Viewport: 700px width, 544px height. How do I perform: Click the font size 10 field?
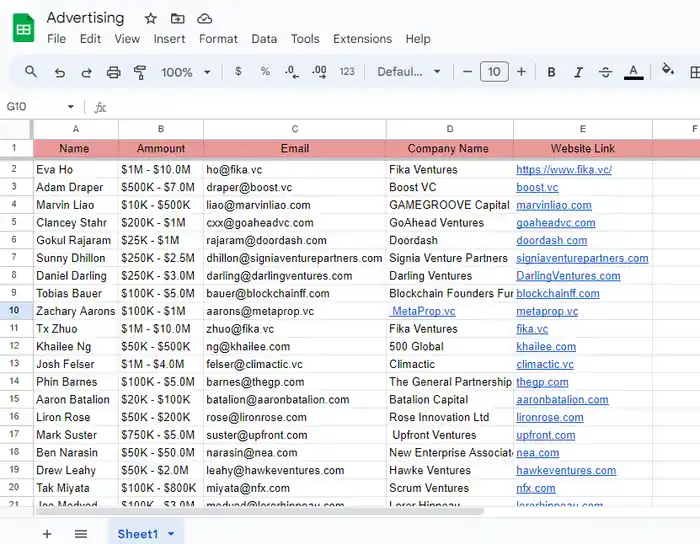[494, 71]
